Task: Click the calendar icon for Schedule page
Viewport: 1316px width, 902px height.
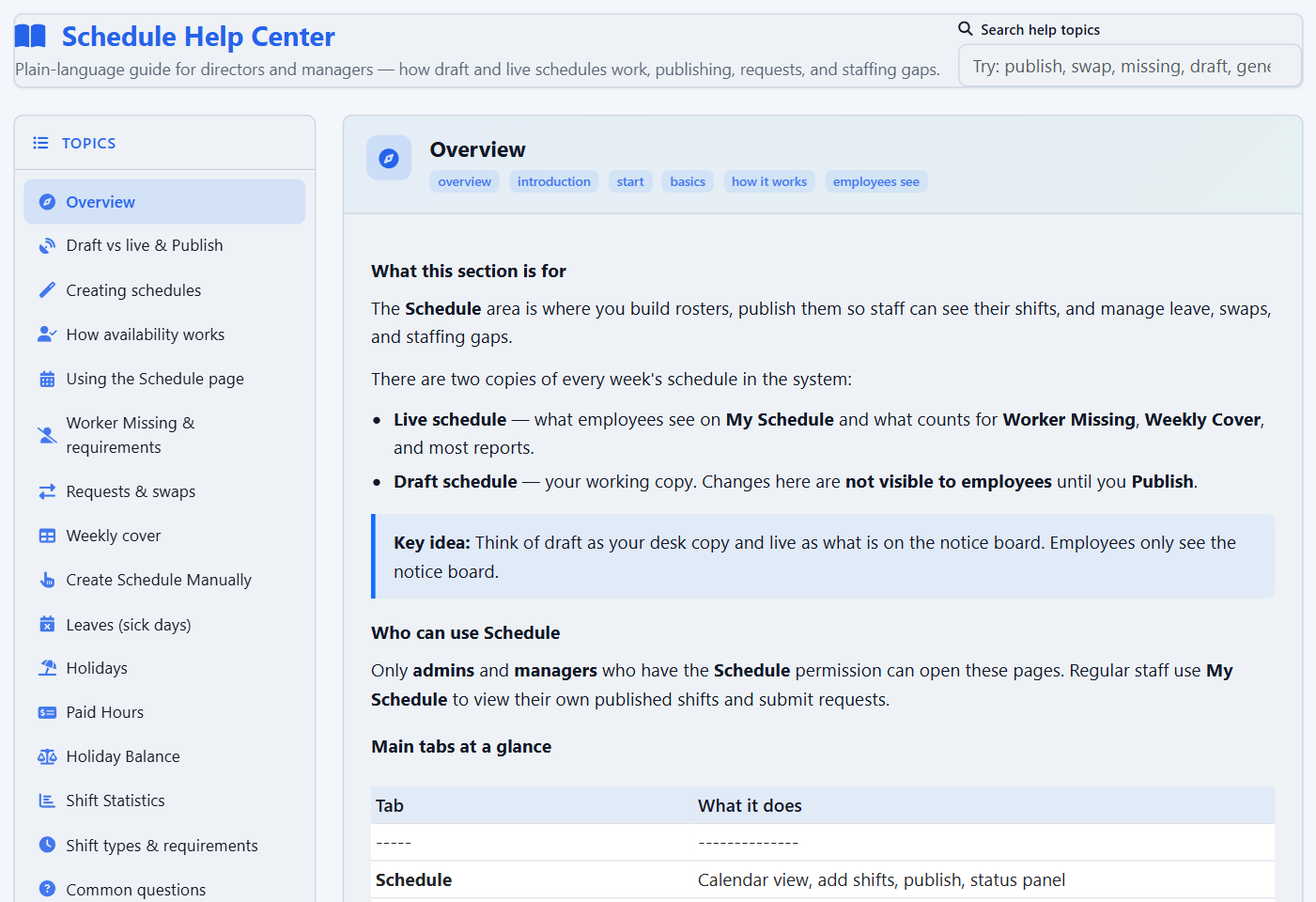Action: coord(47,379)
